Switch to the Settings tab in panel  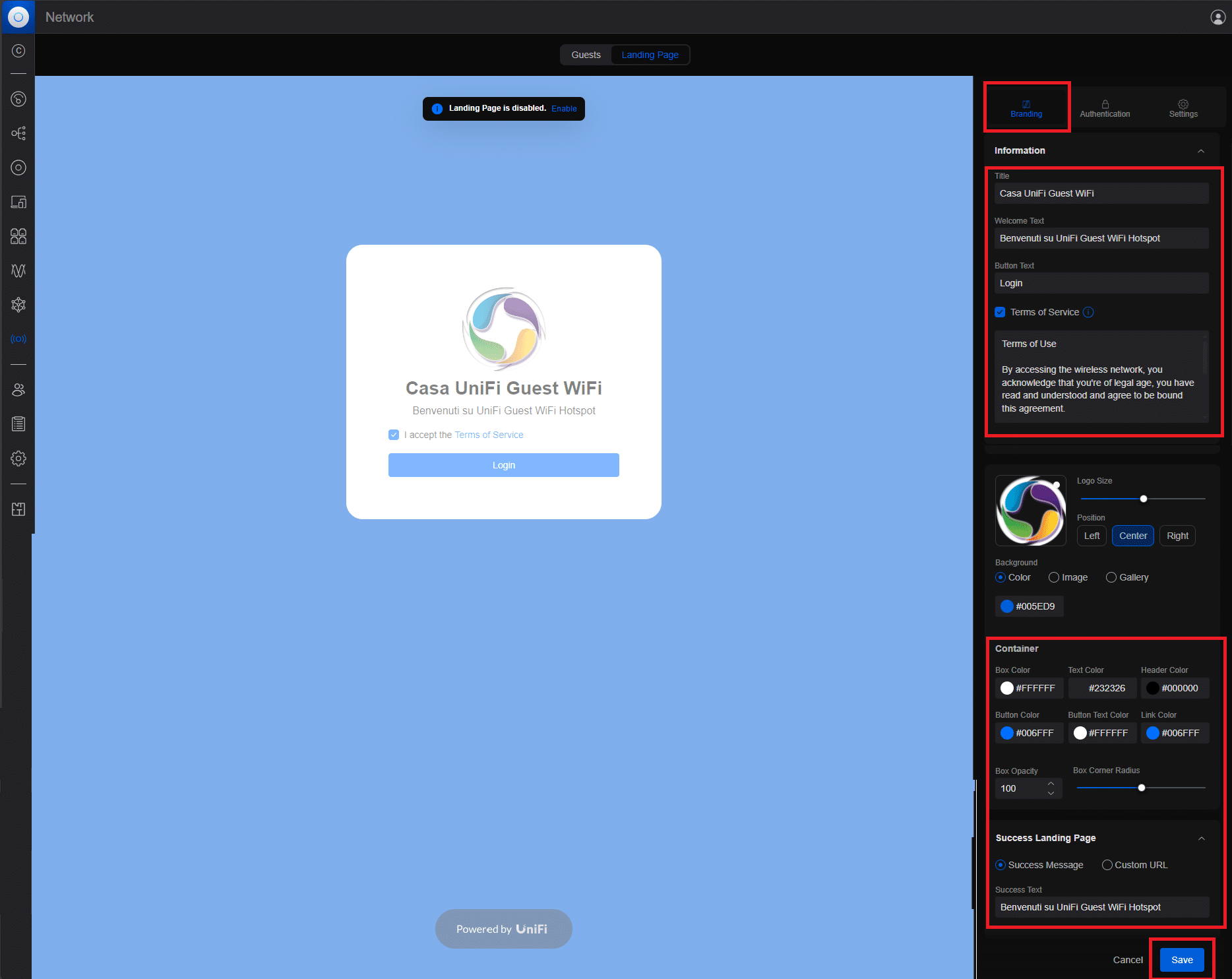pos(1183,108)
